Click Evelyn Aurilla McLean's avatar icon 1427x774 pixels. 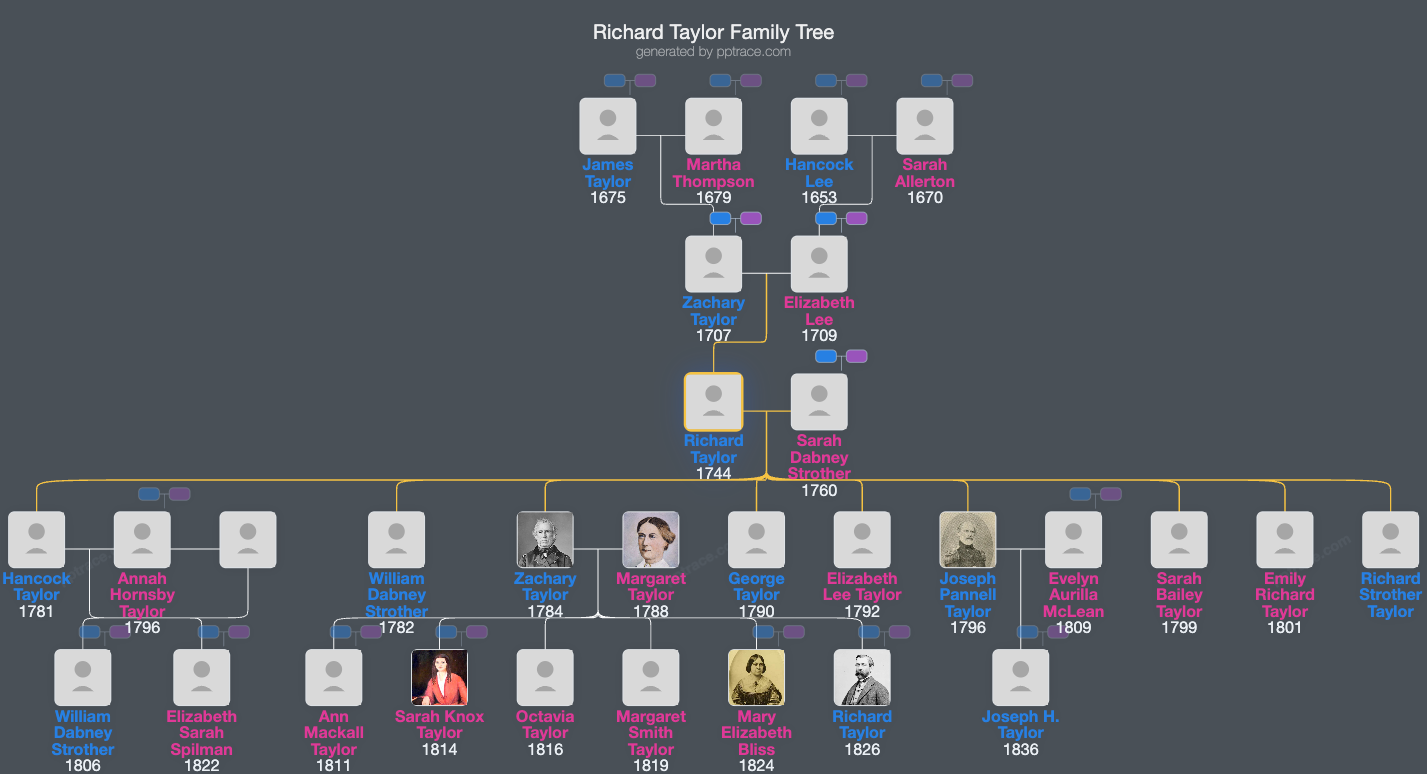click(1073, 538)
